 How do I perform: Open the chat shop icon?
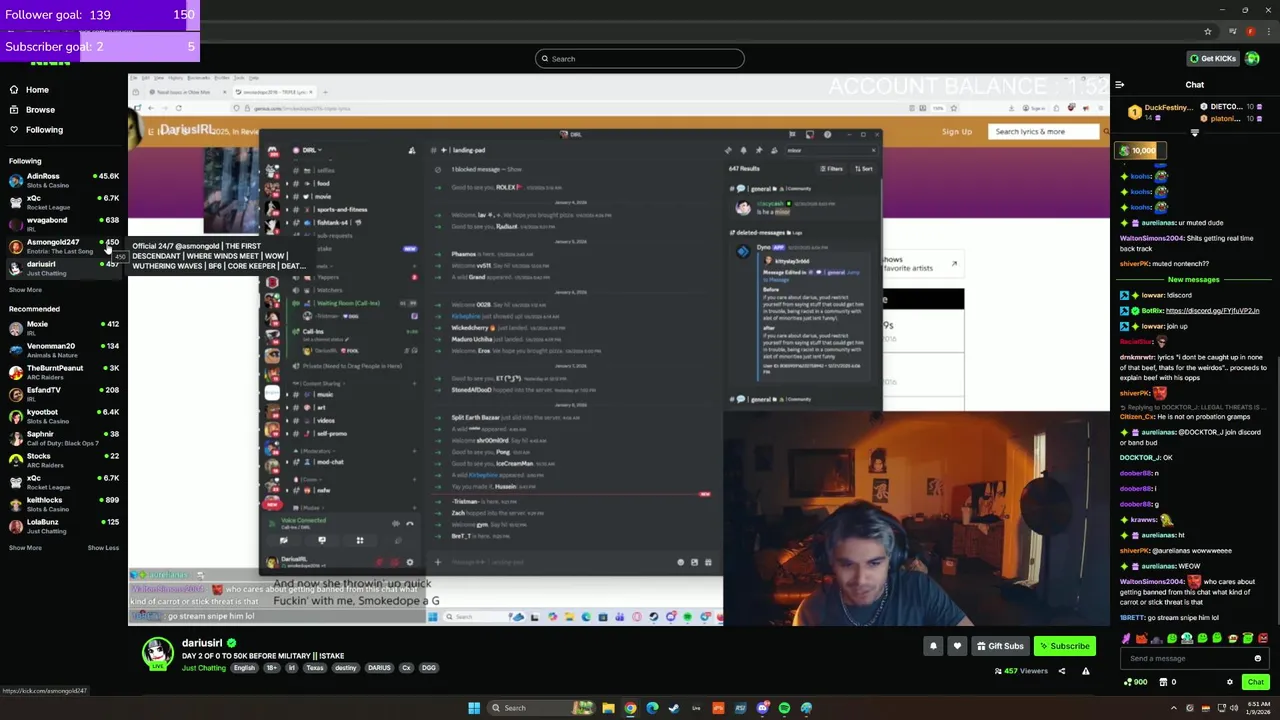tap(1164, 682)
